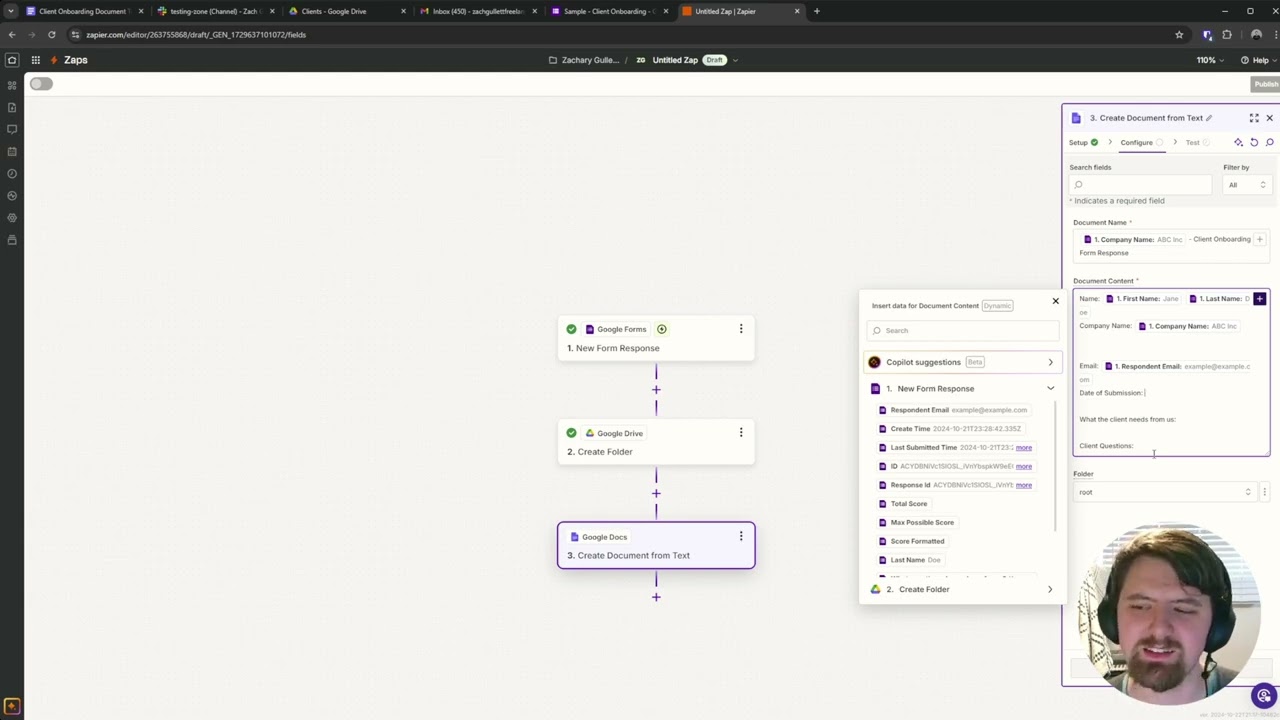Click more link for Response Id
This screenshot has height=720, width=1280.
(1024, 485)
